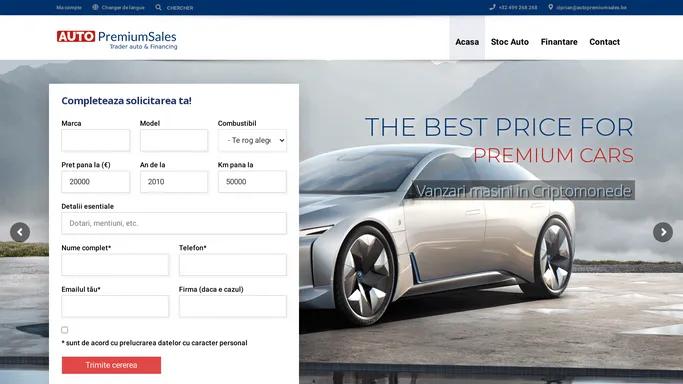Viewport: 683px width, 384px height.
Task: Open the Ma compte link
Action: (69, 8)
